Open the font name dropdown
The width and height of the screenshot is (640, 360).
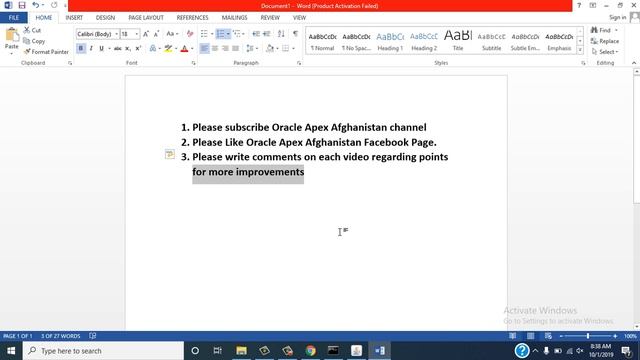116,34
